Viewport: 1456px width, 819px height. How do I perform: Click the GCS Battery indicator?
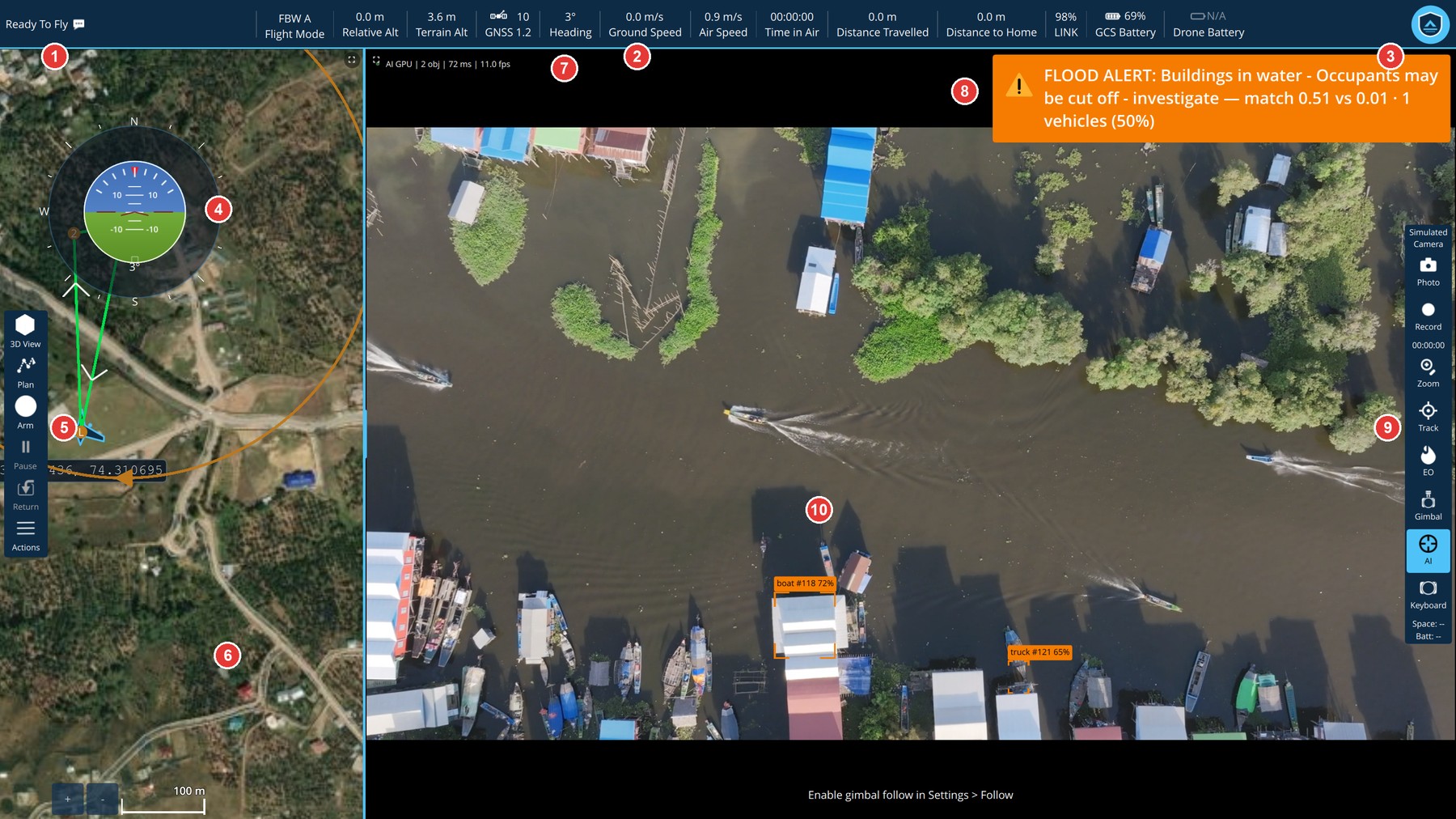[x=1125, y=24]
